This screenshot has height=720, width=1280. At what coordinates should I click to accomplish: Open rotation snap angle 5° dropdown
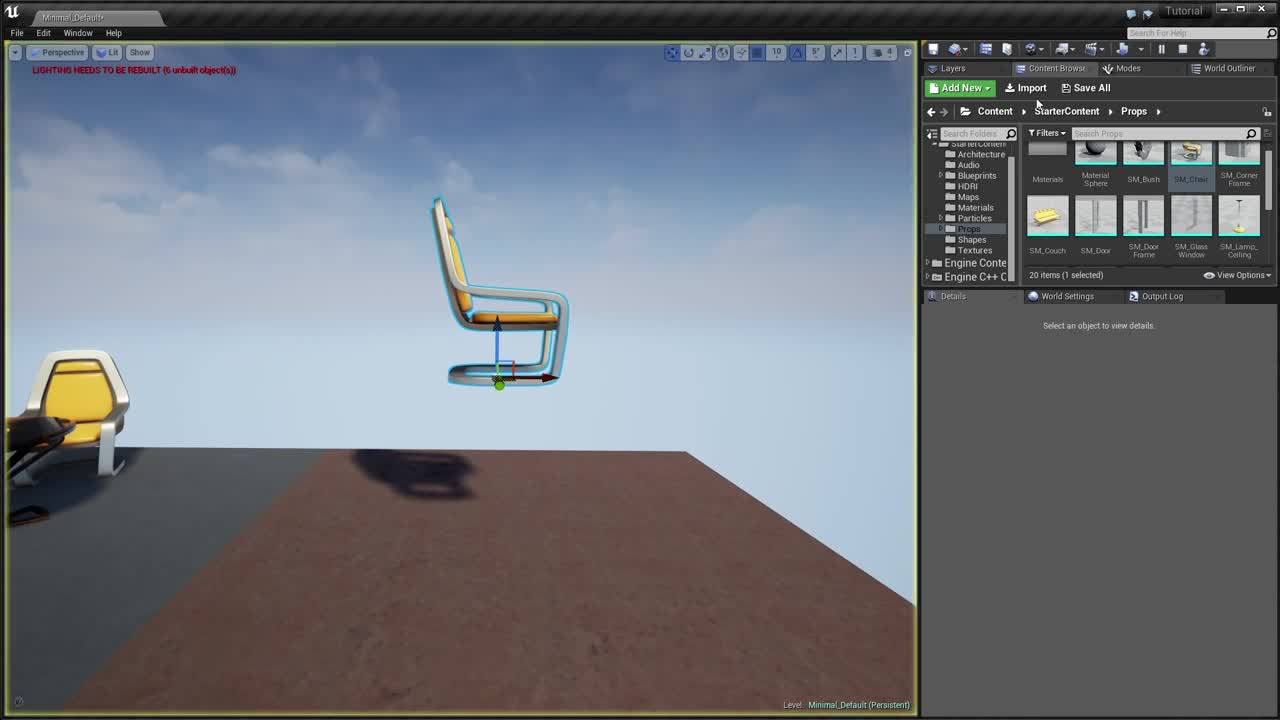815,52
